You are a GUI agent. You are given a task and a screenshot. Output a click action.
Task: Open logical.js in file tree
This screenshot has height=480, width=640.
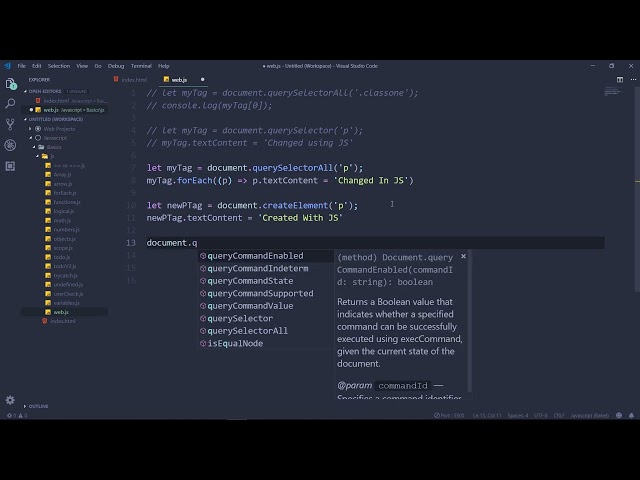[65, 211]
